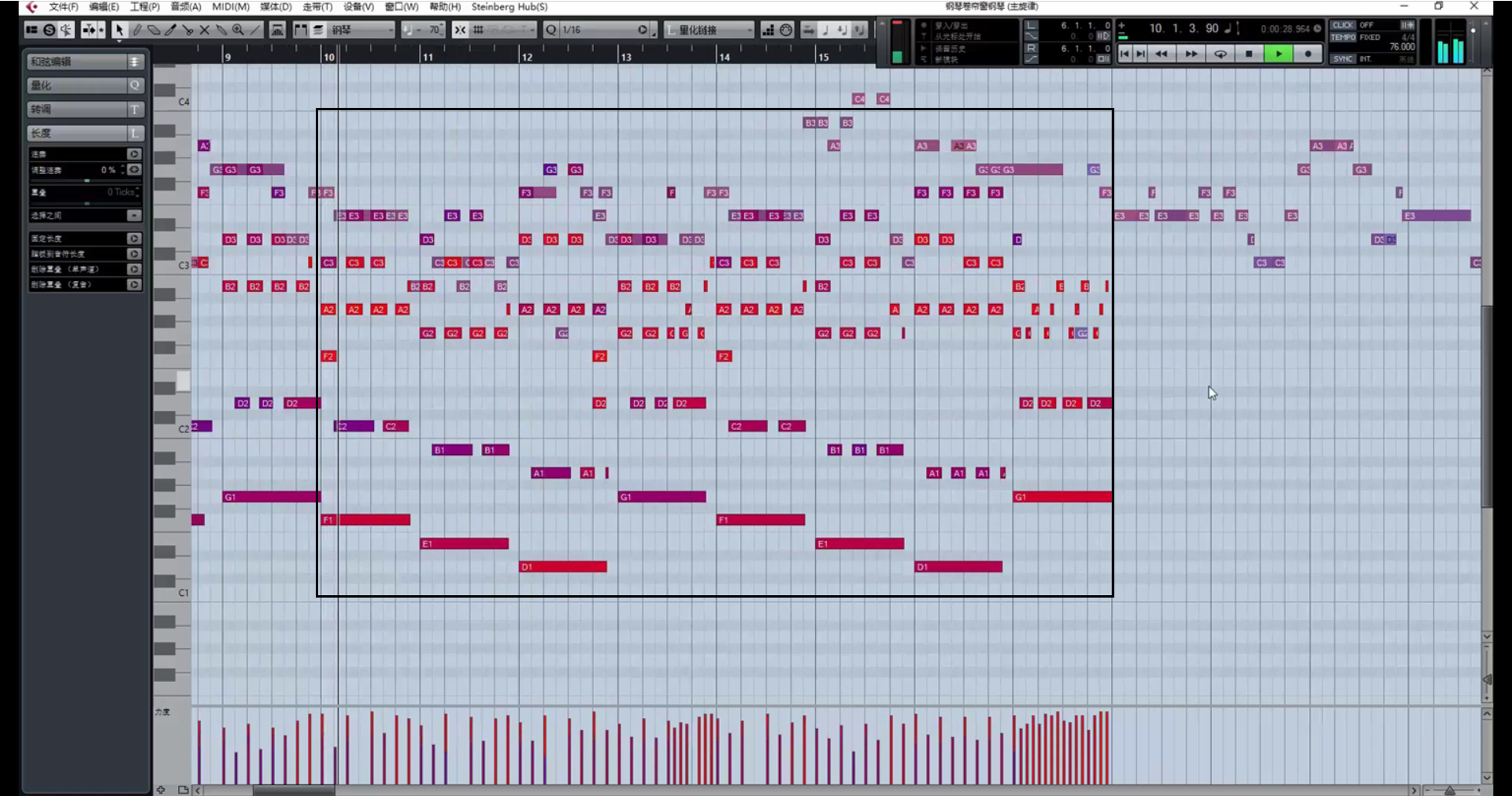Select the Split scissors tool
The height and width of the screenshot is (796, 1512).
(x=187, y=30)
